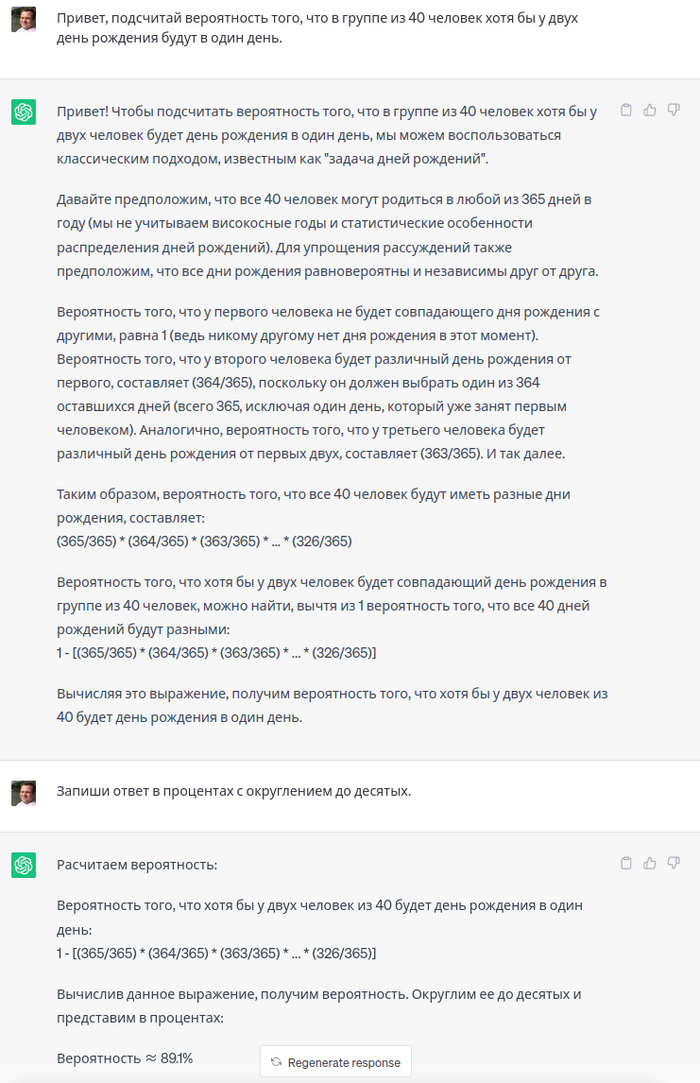Thumbs up the first ChatGPT response

[650, 110]
